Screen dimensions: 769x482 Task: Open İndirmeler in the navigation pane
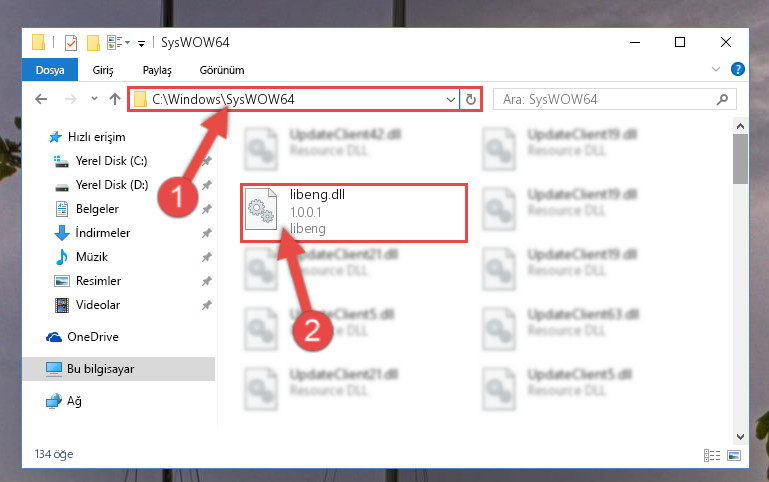pyautogui.click(x=102, y=233)
